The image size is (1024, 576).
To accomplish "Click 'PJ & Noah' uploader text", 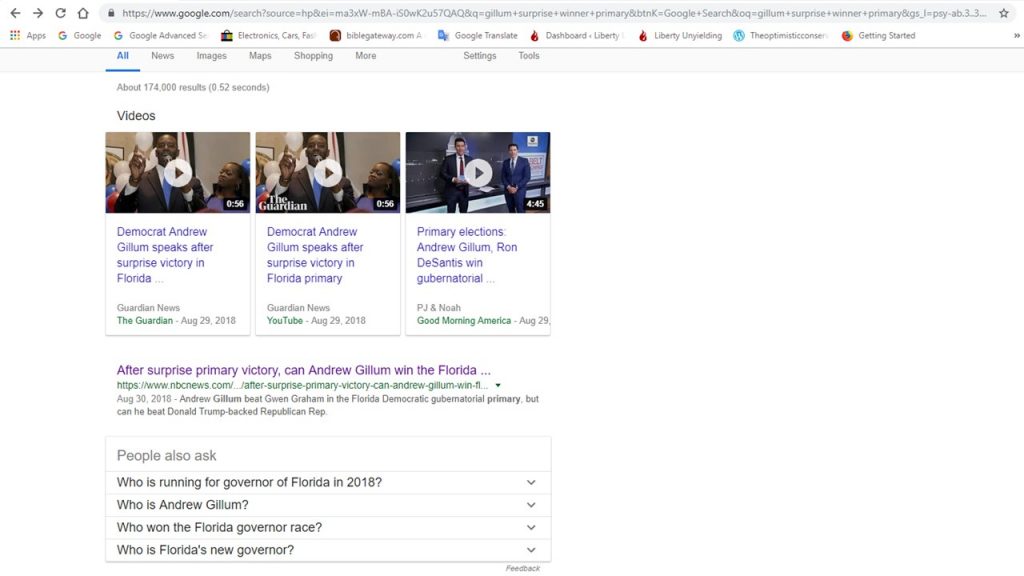I will (439, 308).
